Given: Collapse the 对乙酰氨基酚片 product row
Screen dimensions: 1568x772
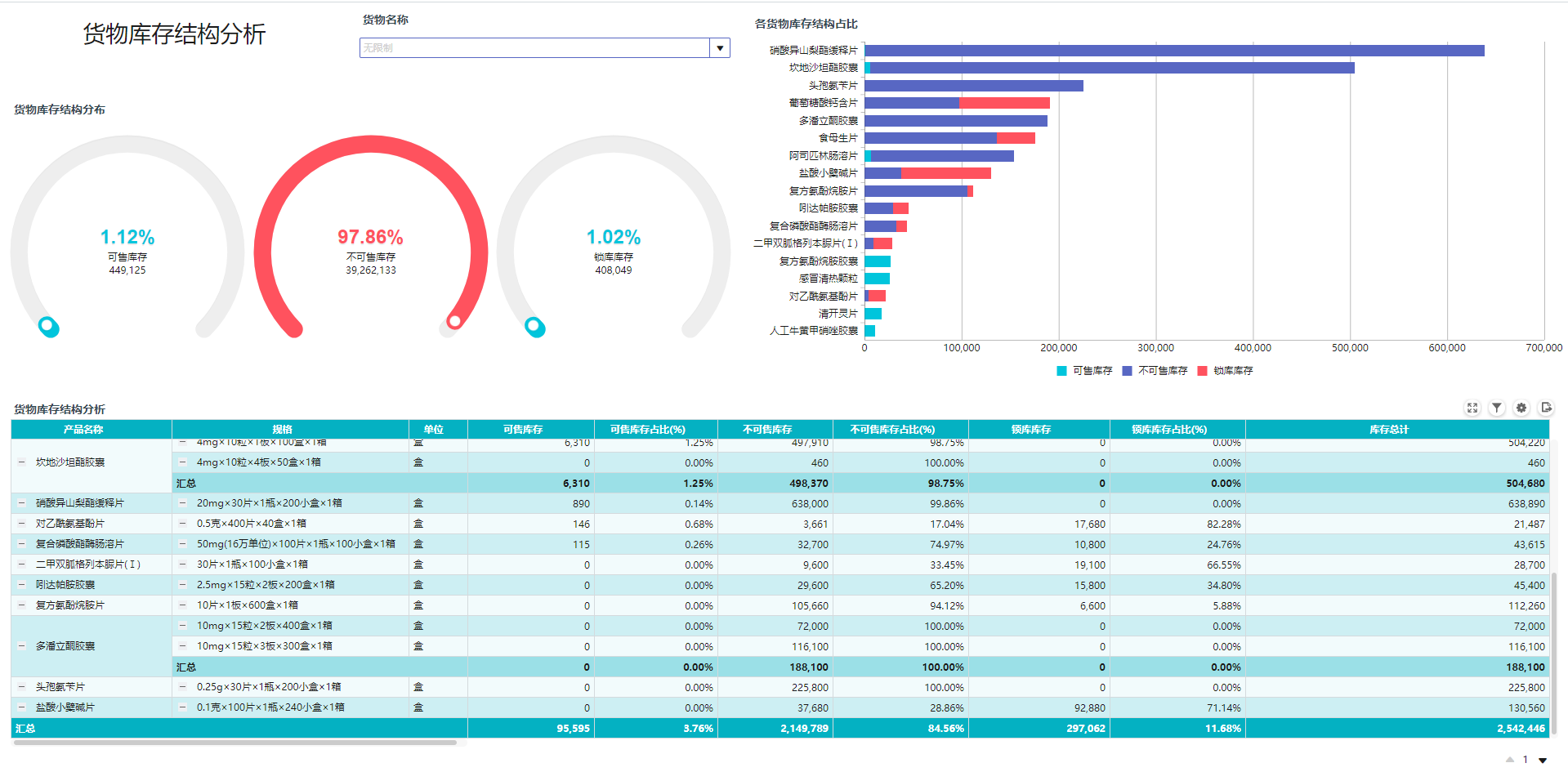Looking at the screenshot, I should tap(22, 524).
